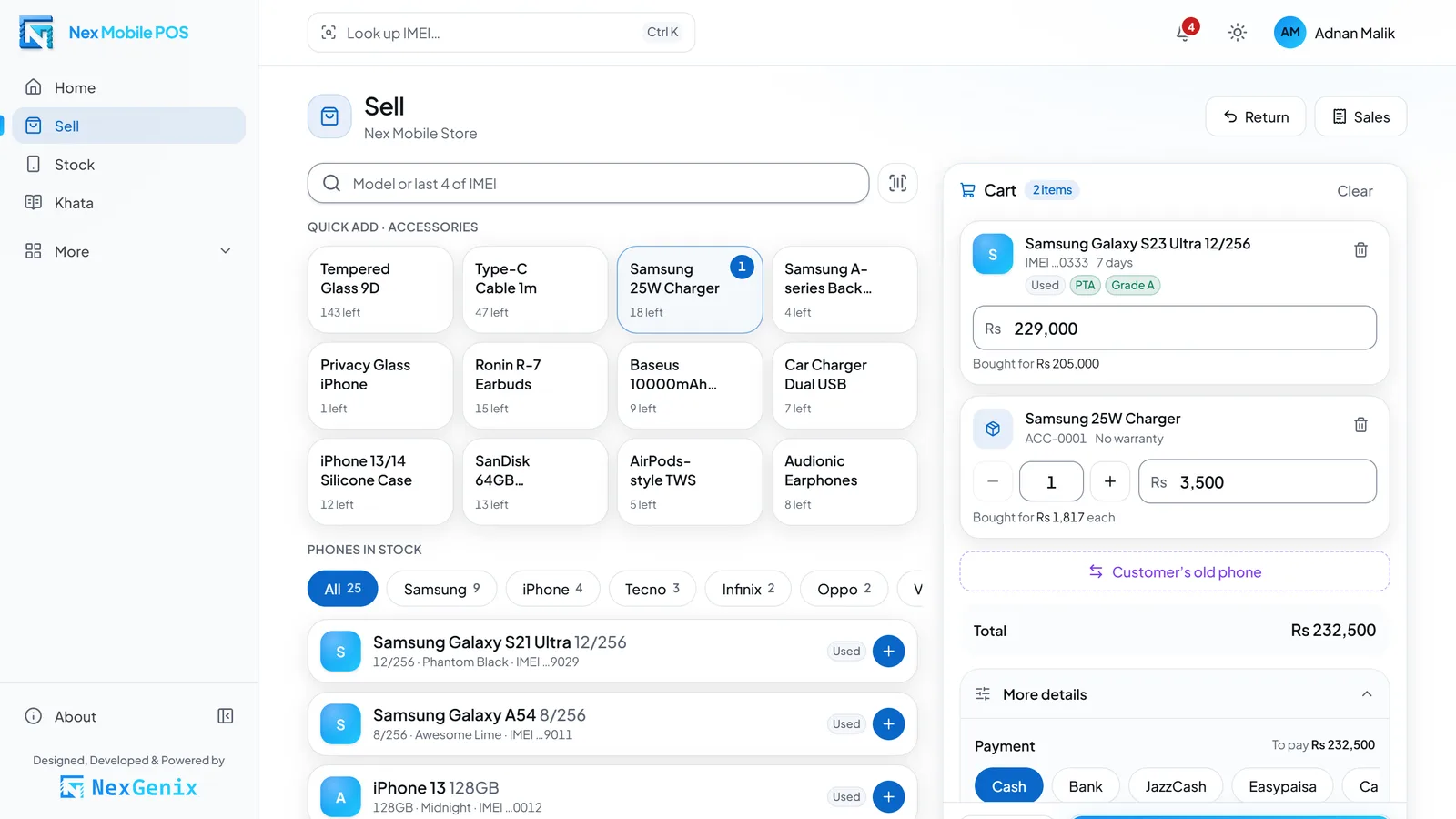Click the PTA tag in cart

1085,285
